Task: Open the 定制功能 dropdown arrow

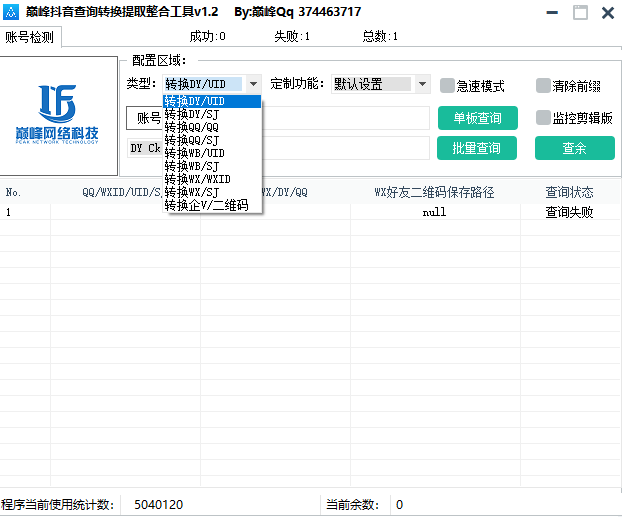Action: (x=422, y=85)
